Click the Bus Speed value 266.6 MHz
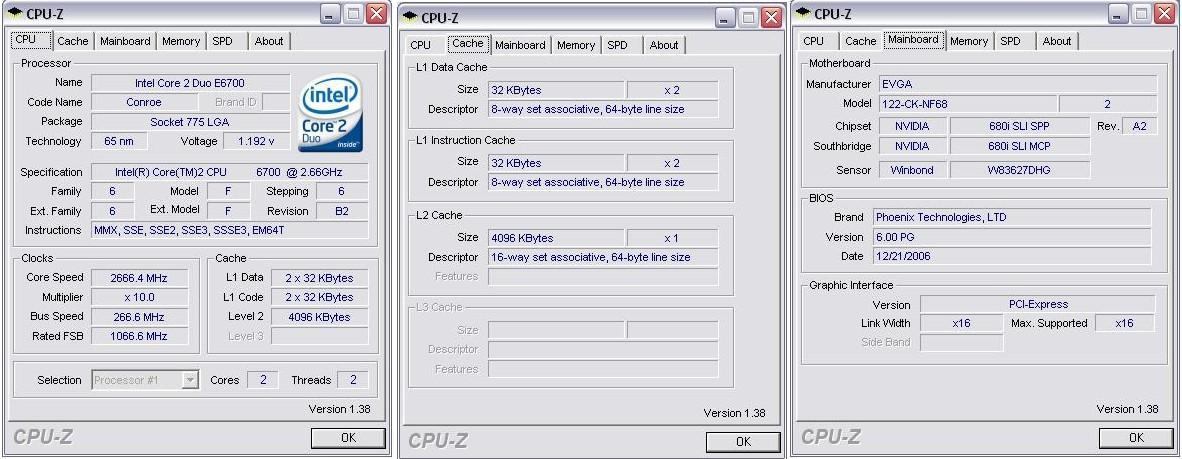Viewport: 1182px width, 459px height. point(139,317)
